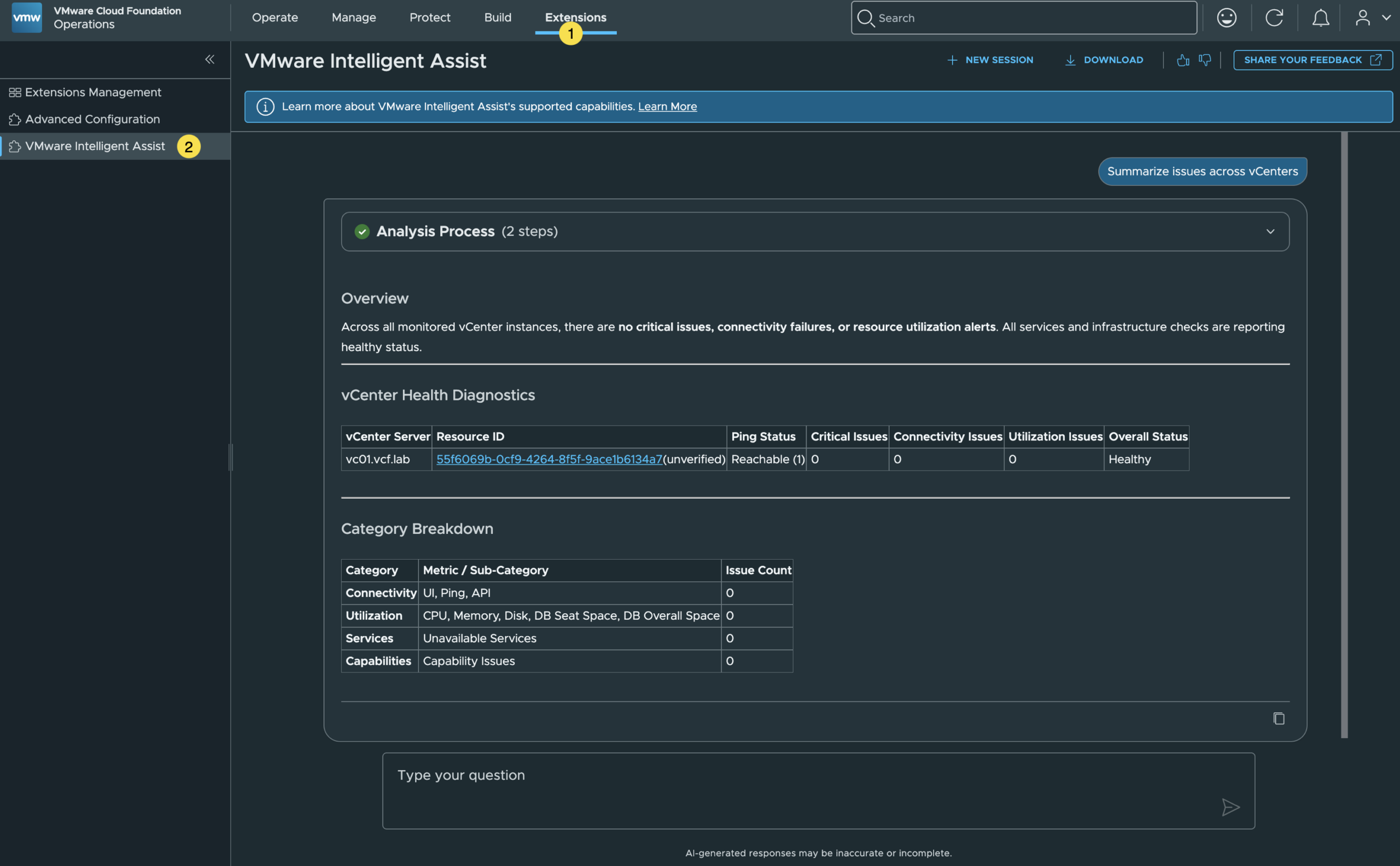
Task: Copy the response with the clipboard icon
Action: pyautogui.click(x=1279, y=718)
